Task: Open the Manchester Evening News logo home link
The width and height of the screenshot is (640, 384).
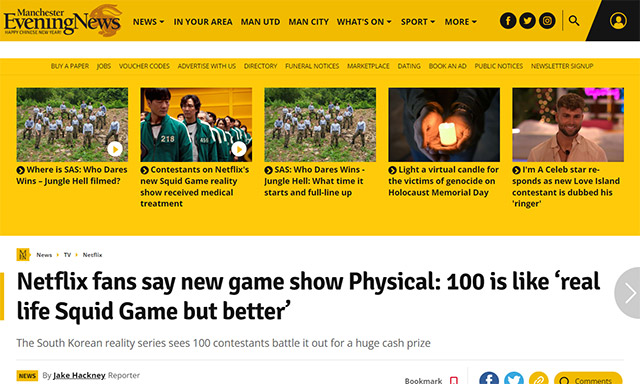Action: click(x=63, y=20)
